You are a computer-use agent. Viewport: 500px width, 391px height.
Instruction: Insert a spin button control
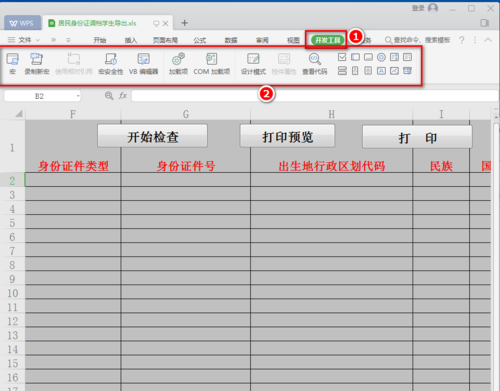[355, 71]
